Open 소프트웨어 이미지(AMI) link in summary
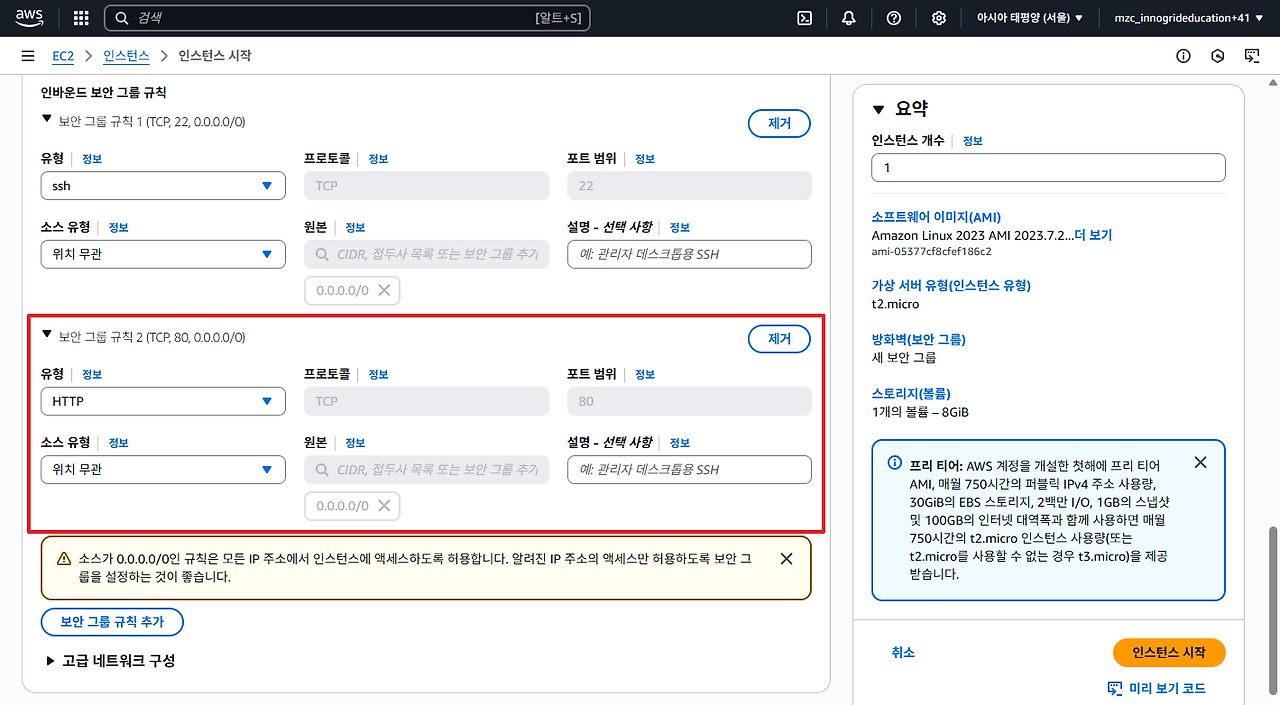 (936, 217)
